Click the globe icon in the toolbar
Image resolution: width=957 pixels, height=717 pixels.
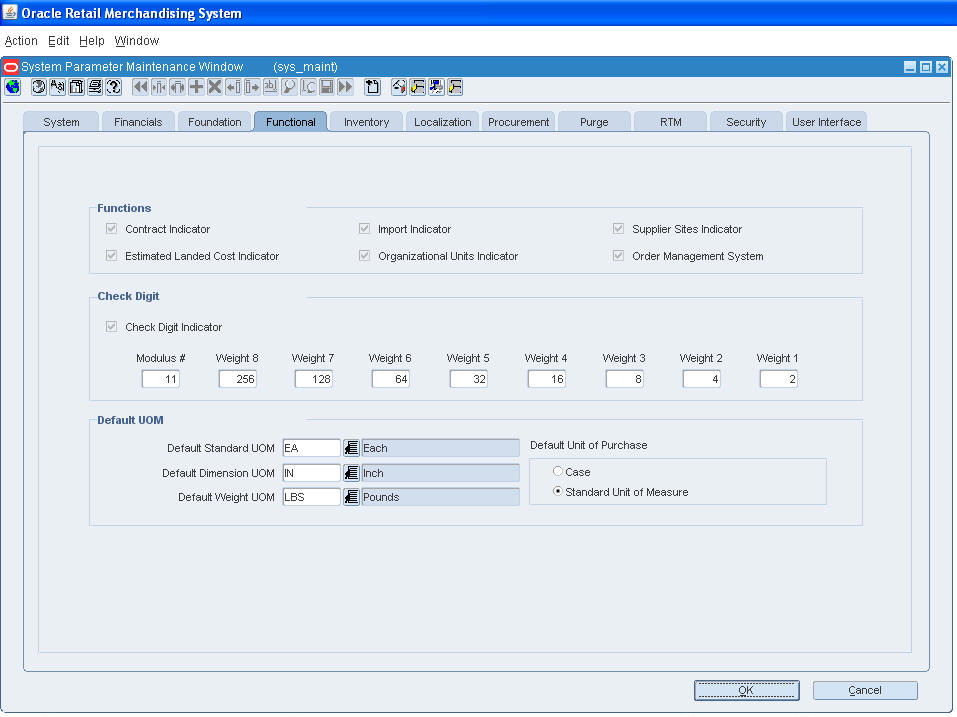point(13,87)
